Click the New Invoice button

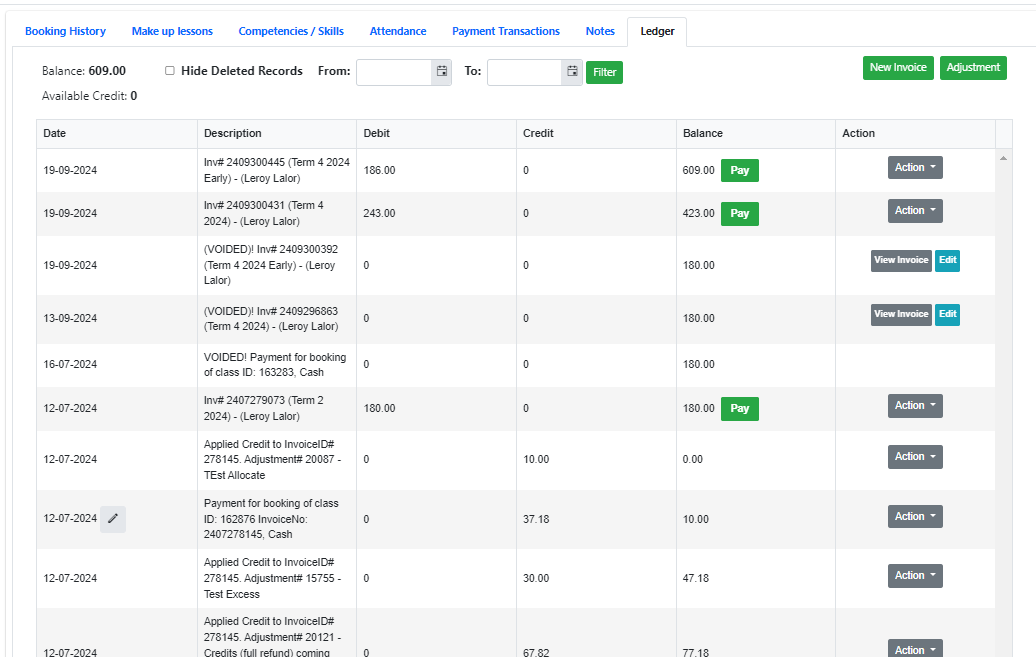[x=898, y=68]
